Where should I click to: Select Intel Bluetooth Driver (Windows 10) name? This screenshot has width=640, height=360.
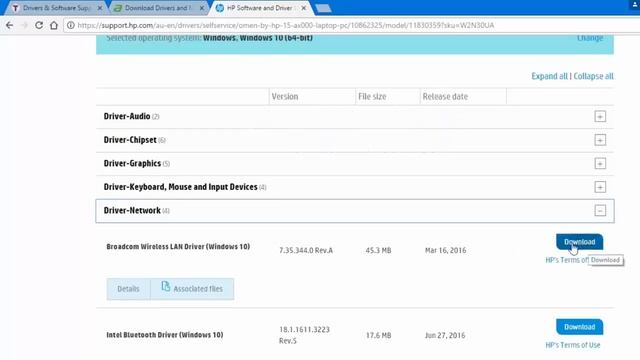(x=164, y=335)
